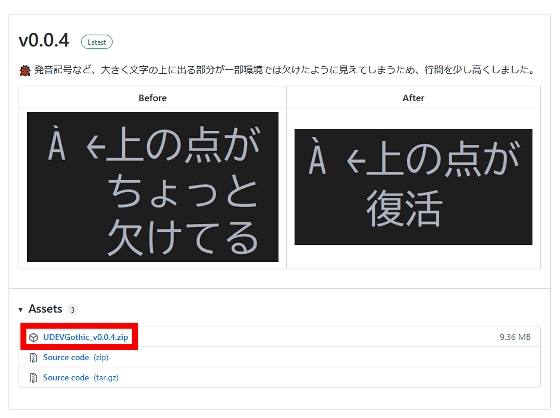Click the bug emoji icon in description

[x=25, y=70]
